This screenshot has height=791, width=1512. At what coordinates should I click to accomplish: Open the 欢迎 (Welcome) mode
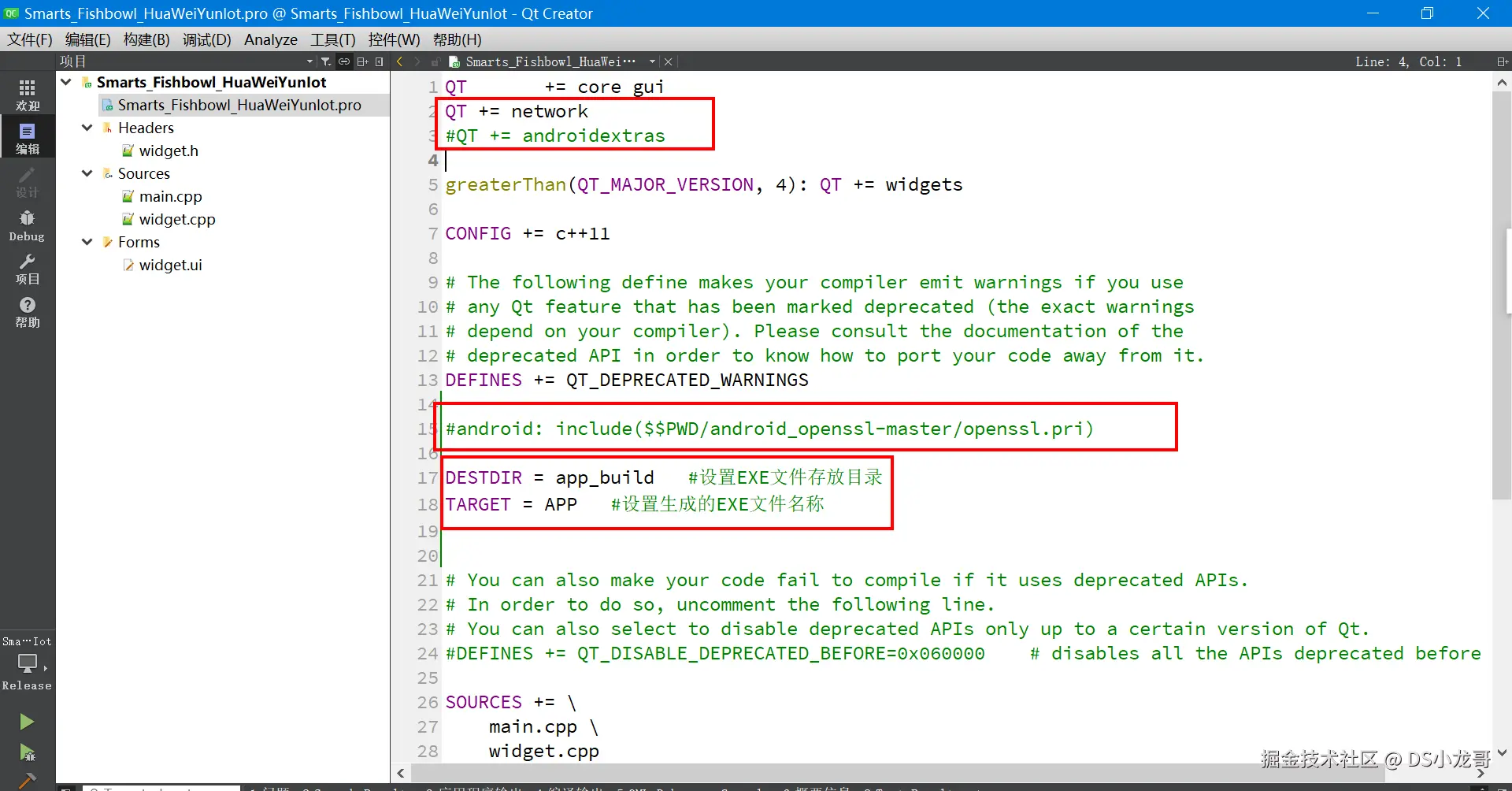(28, 95)
